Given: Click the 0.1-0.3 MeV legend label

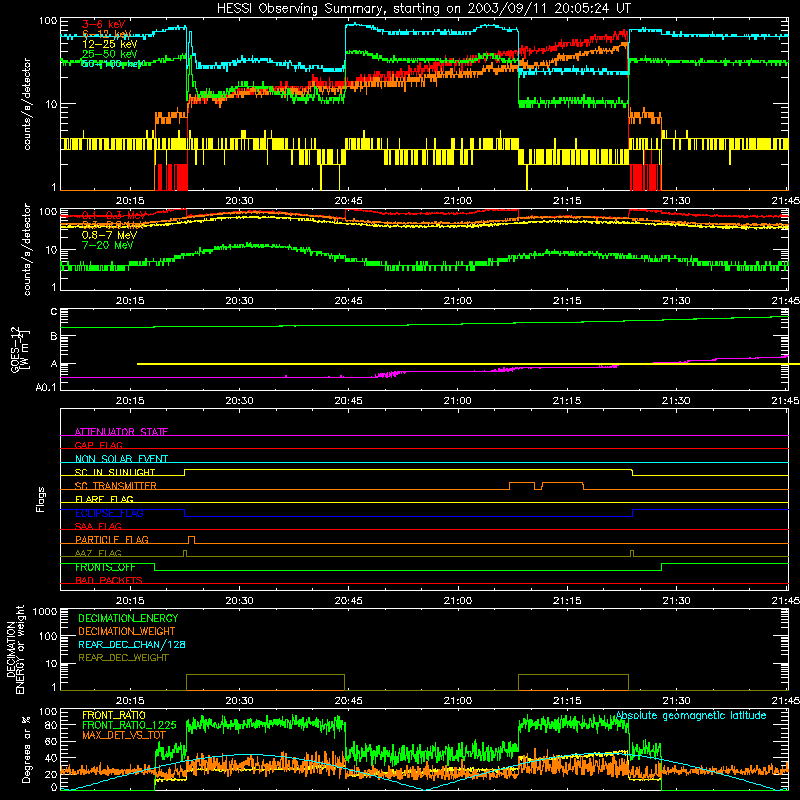Looking at the screenshot, I should coord(114,215).
